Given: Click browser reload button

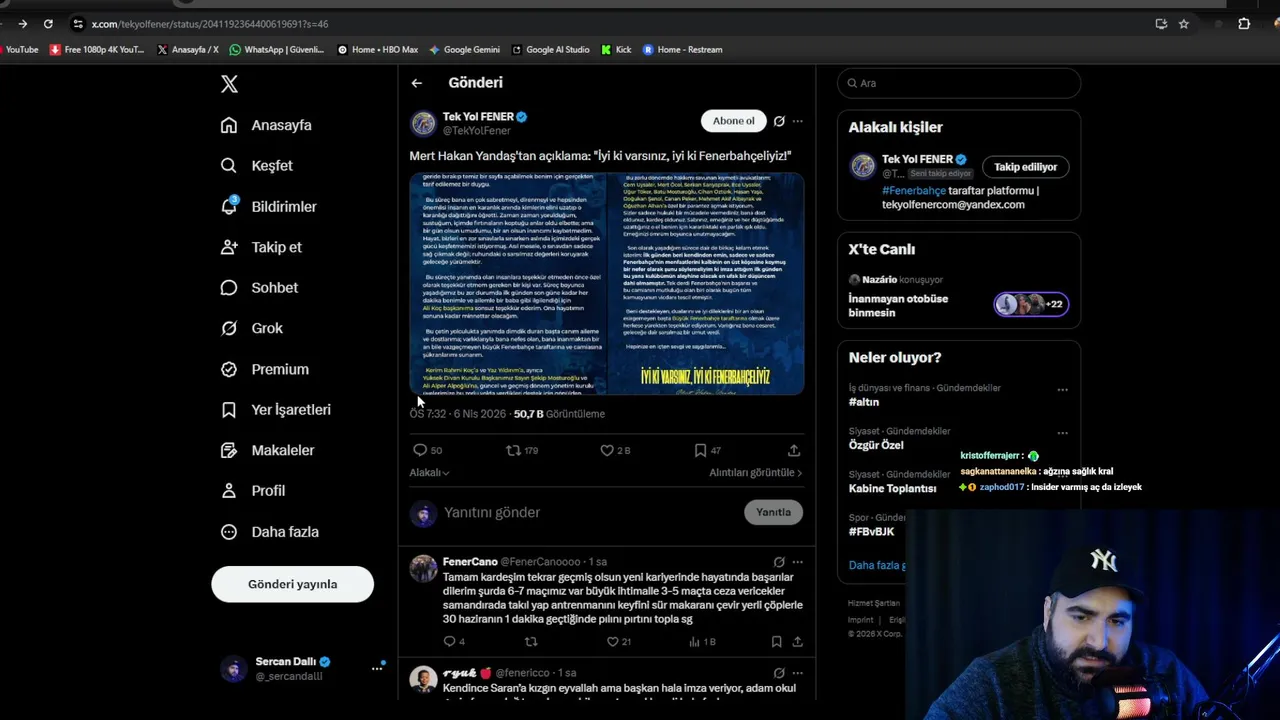Looking at the screenshot, I should 49,24.
